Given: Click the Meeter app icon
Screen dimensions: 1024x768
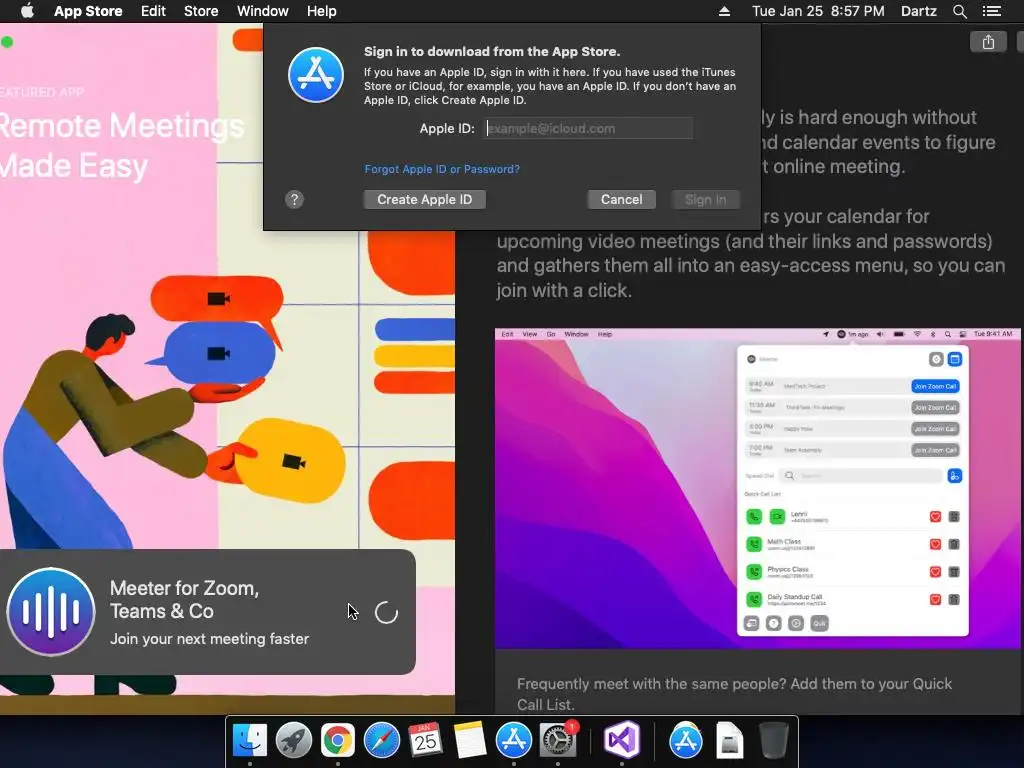Looking at the screenshot, I should (51, 611).
